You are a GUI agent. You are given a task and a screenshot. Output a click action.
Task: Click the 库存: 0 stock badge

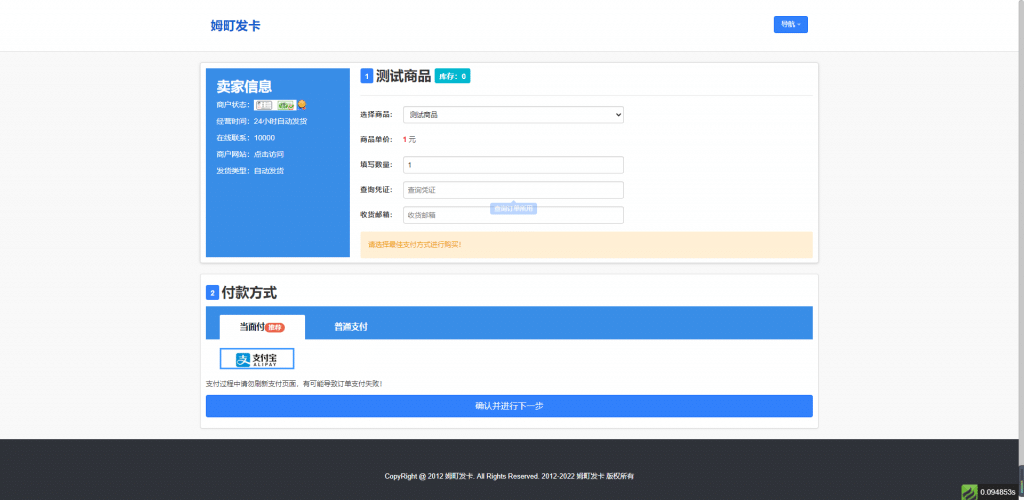pyautogui.click(x=452, y=76)
